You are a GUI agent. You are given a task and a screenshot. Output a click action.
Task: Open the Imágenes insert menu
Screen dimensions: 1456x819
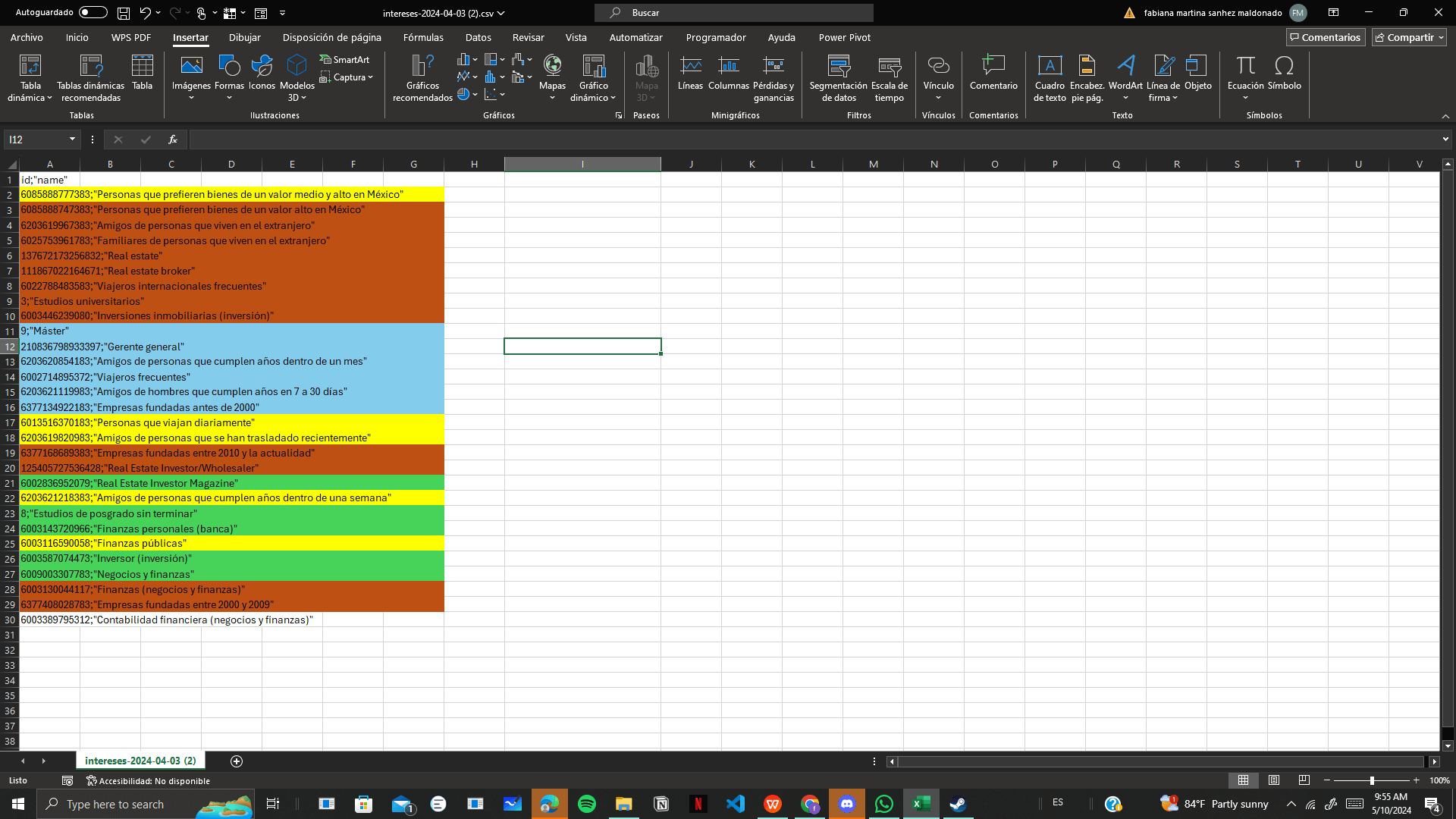pos(191,77)
